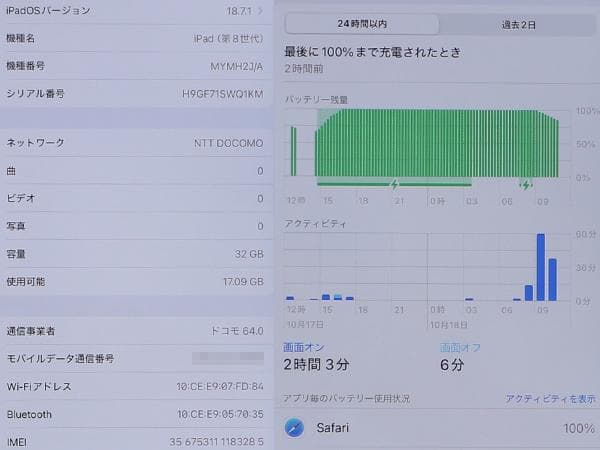Viewport: 600px width, 450px height.
Task: Select the model number MYMH2J/A value
Action: tap(236, 67)
